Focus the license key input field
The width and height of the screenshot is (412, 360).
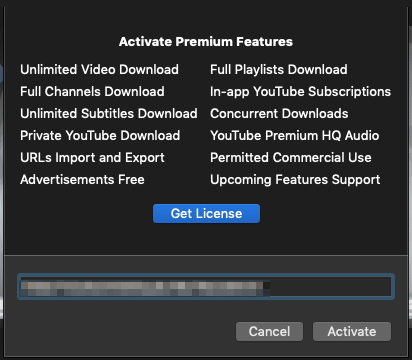point(206,287)
